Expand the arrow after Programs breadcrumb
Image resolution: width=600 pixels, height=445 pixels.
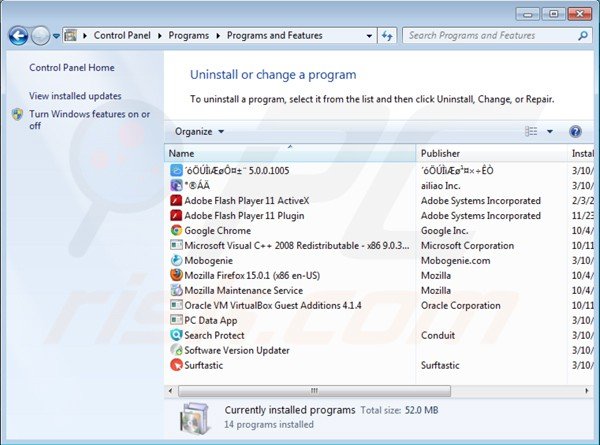[218, 36]
